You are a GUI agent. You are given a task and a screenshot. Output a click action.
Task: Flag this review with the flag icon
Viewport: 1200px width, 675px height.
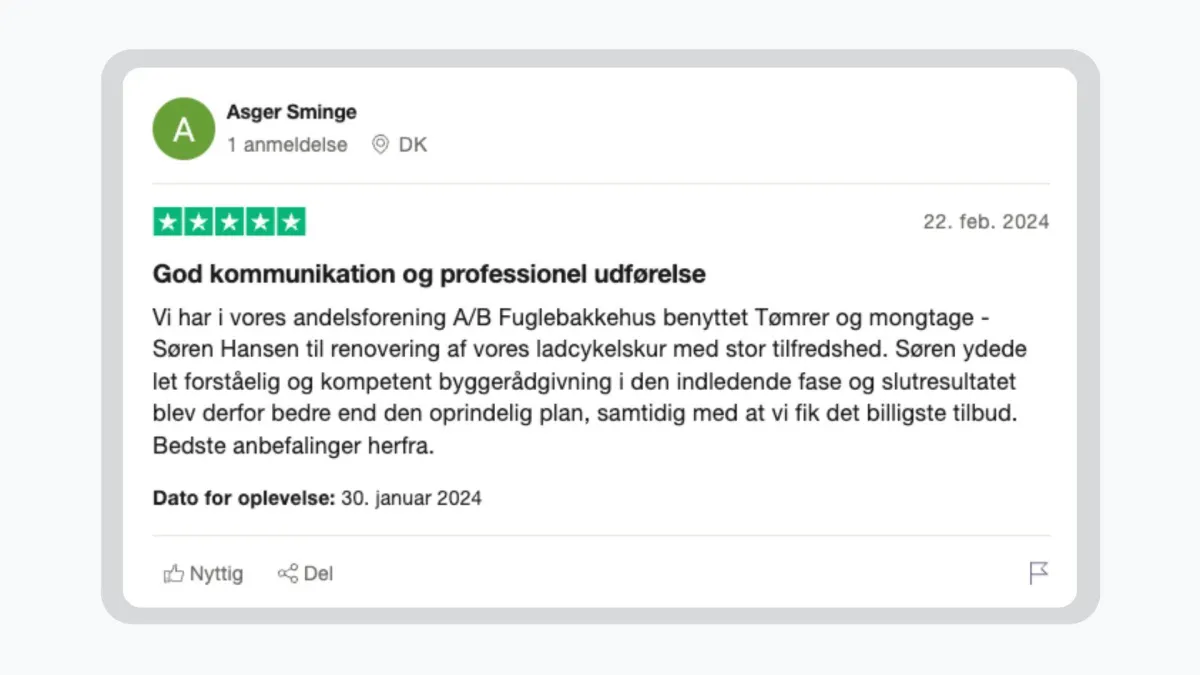1039,574
